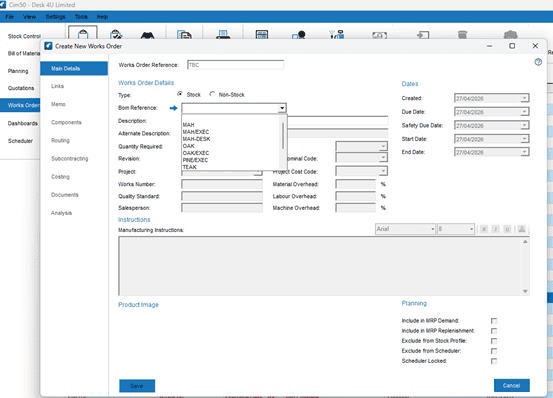This screenshot has width=553, height=398.
Task: Open Dashboards in main sidebar
Action: click(x=23, y=123)
